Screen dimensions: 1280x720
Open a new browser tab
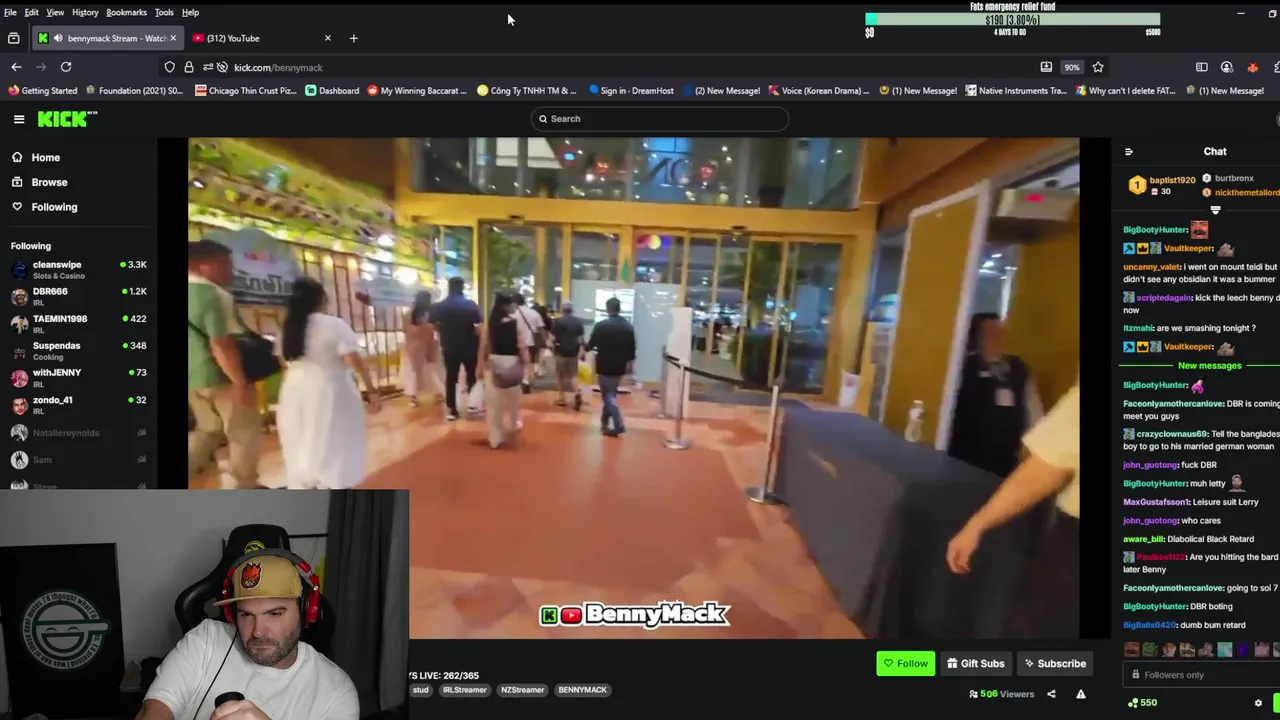[353, 38]
